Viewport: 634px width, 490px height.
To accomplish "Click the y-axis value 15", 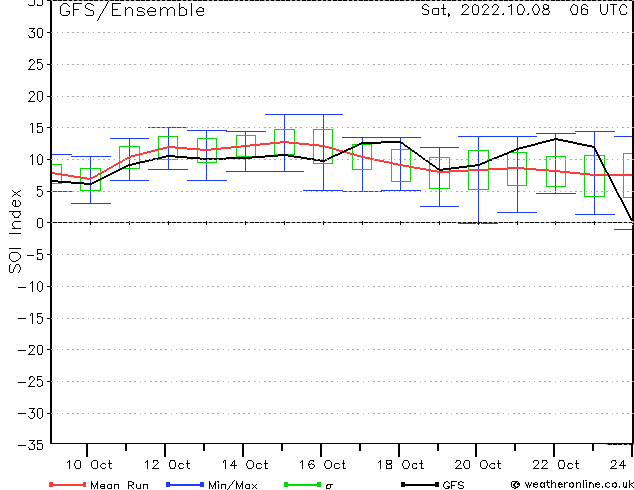I will coord(36,128).
